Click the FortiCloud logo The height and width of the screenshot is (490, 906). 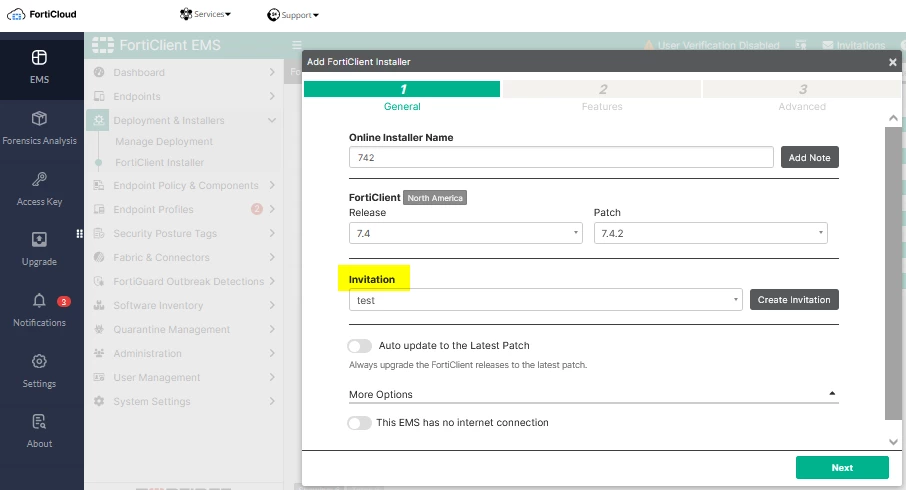tap(42, 14)
